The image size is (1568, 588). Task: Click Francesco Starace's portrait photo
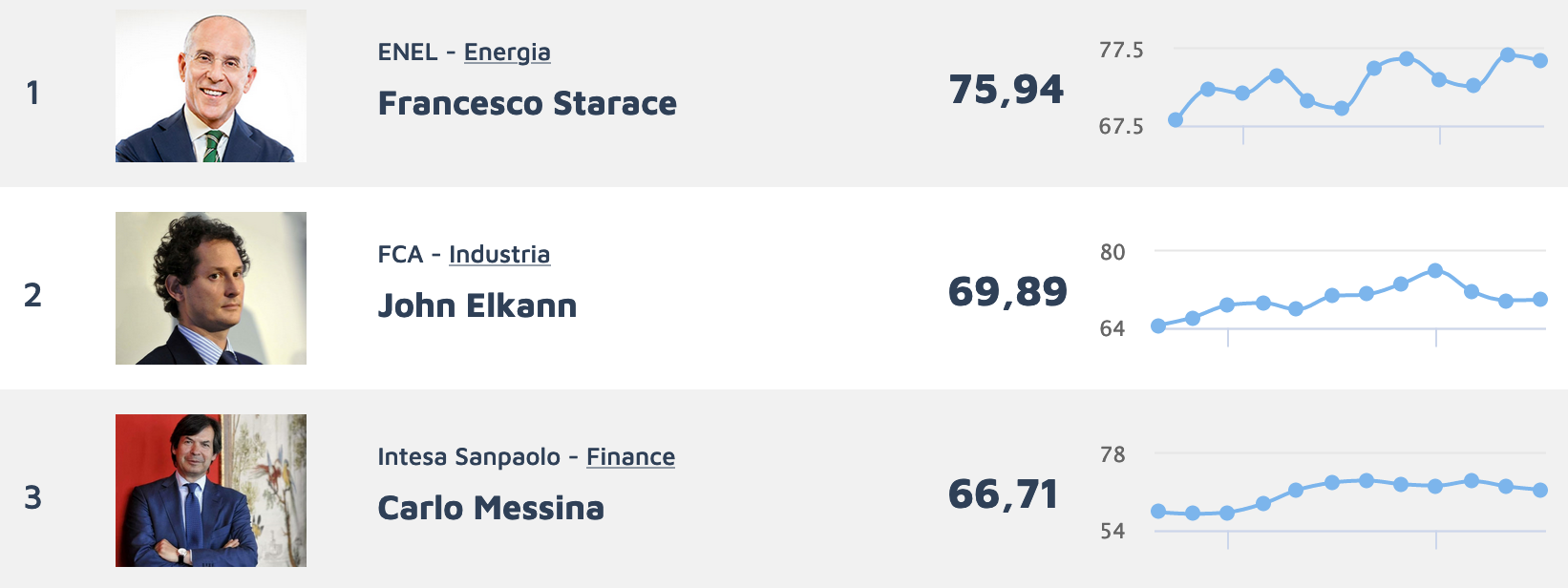(x=211, y=86)
